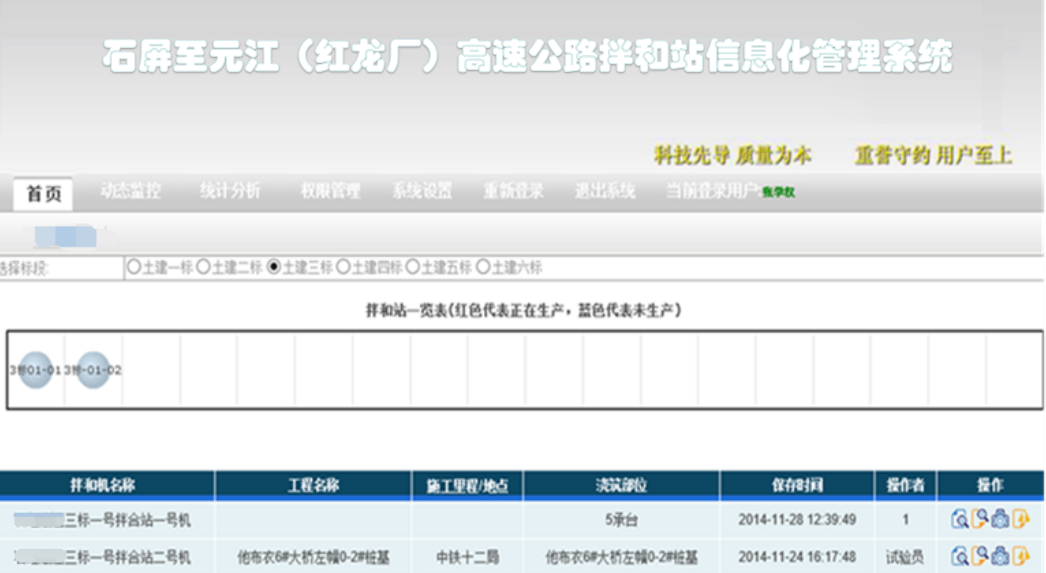Click the 退出系统 link
Viewport: 1046px width, 573px height.
pos(605,191)
